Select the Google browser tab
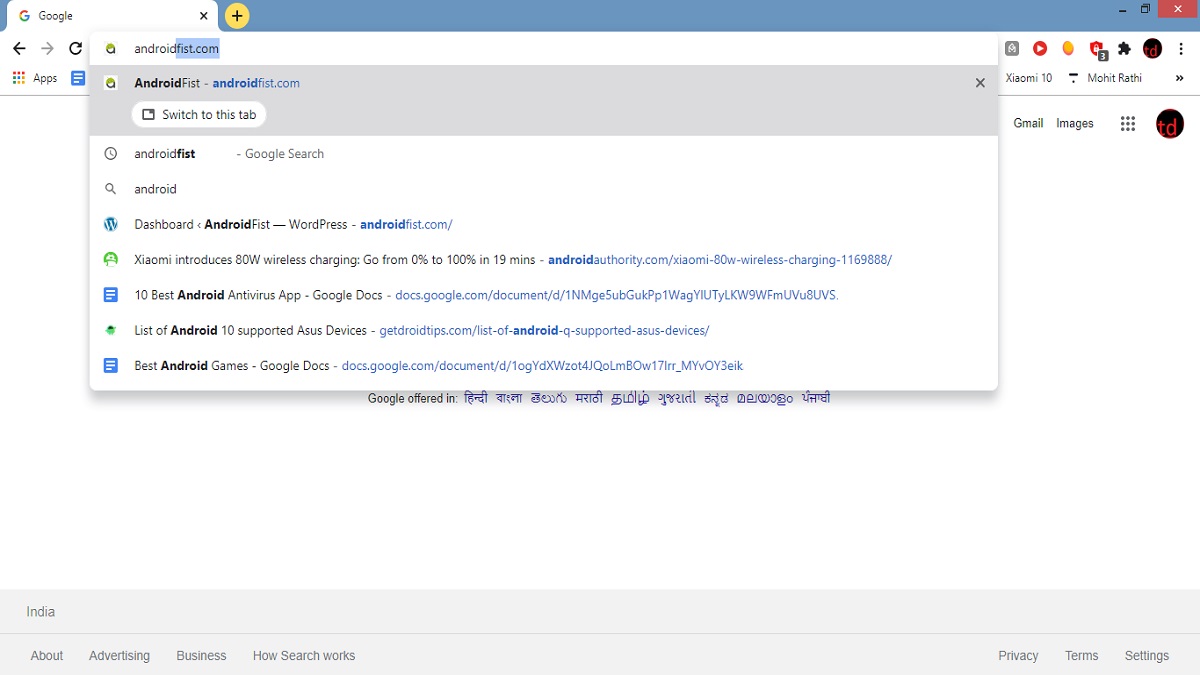Viewport: 1200px width, 675px height. 110,16
